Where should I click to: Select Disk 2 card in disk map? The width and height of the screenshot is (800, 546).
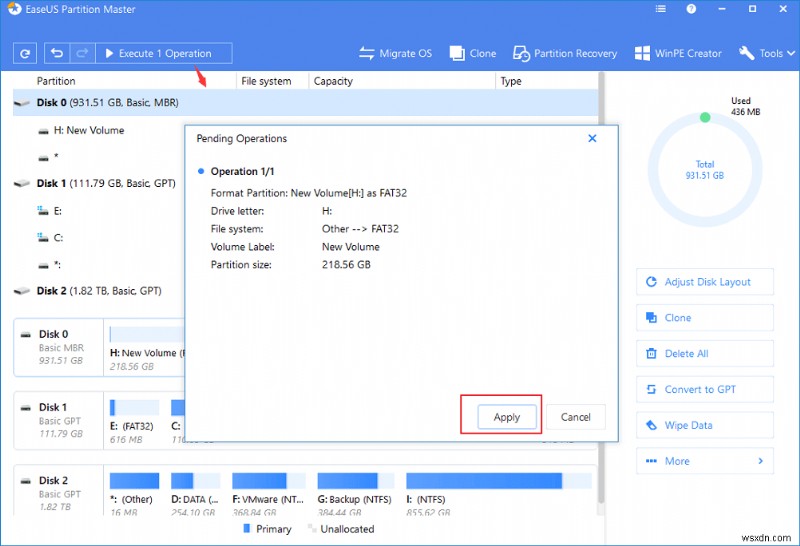click(59, 492)
